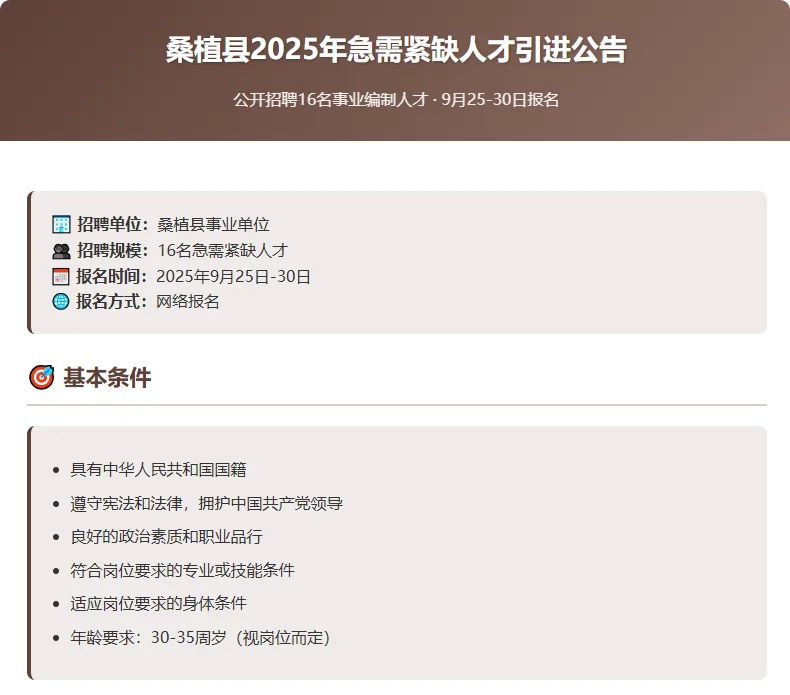Click the title 桑植县2025年急需紧缺人才引进公告

[x=396, y=50]
